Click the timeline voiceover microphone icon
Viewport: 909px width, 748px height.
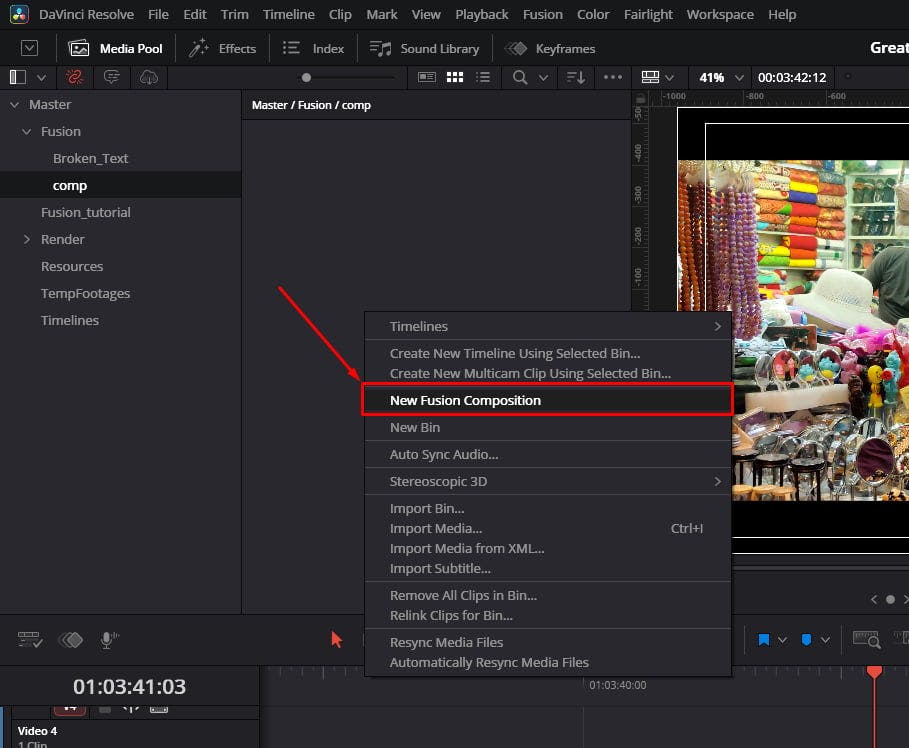tap(107, 640)
